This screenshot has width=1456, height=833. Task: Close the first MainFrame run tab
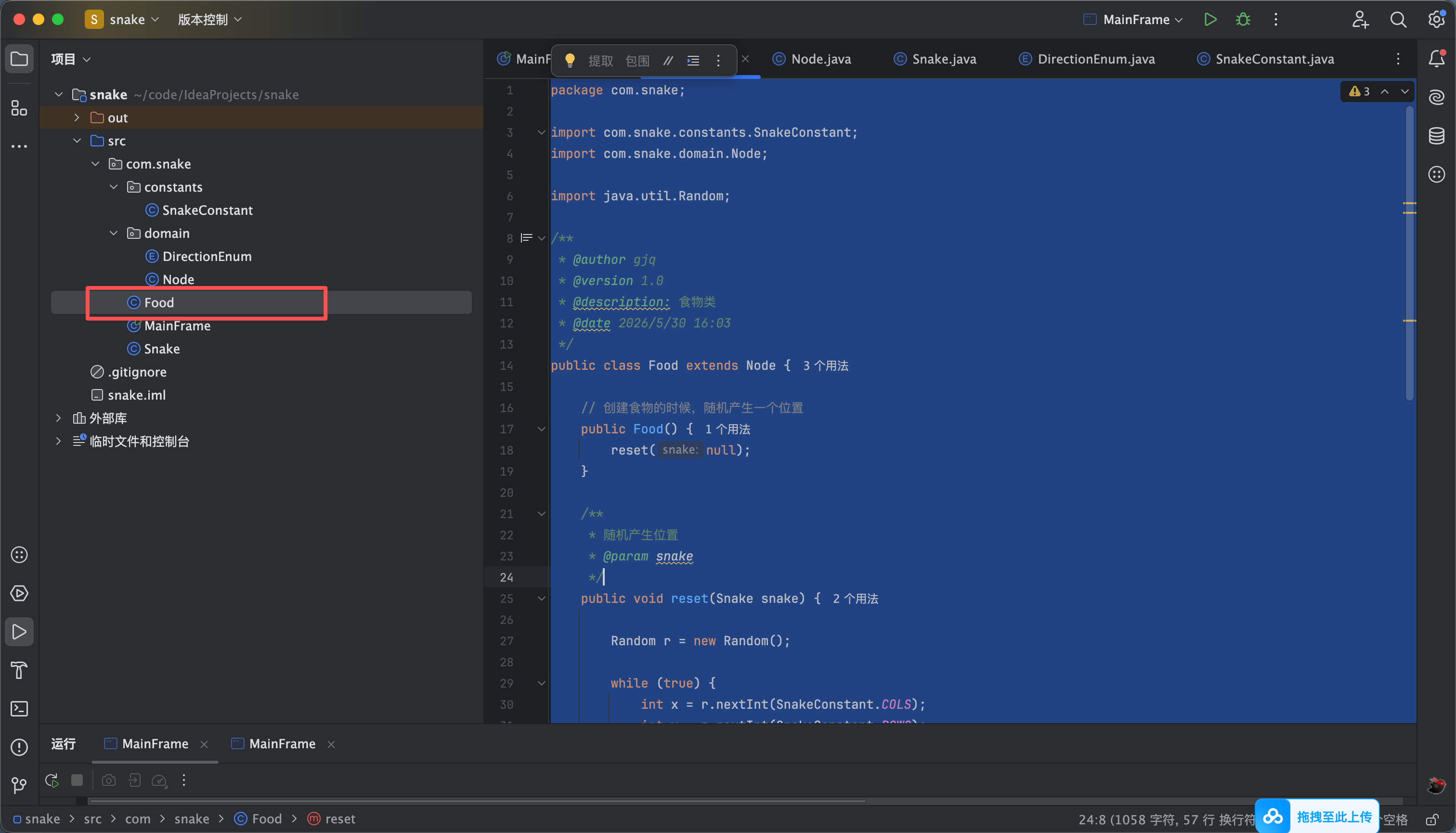(204, 744)
